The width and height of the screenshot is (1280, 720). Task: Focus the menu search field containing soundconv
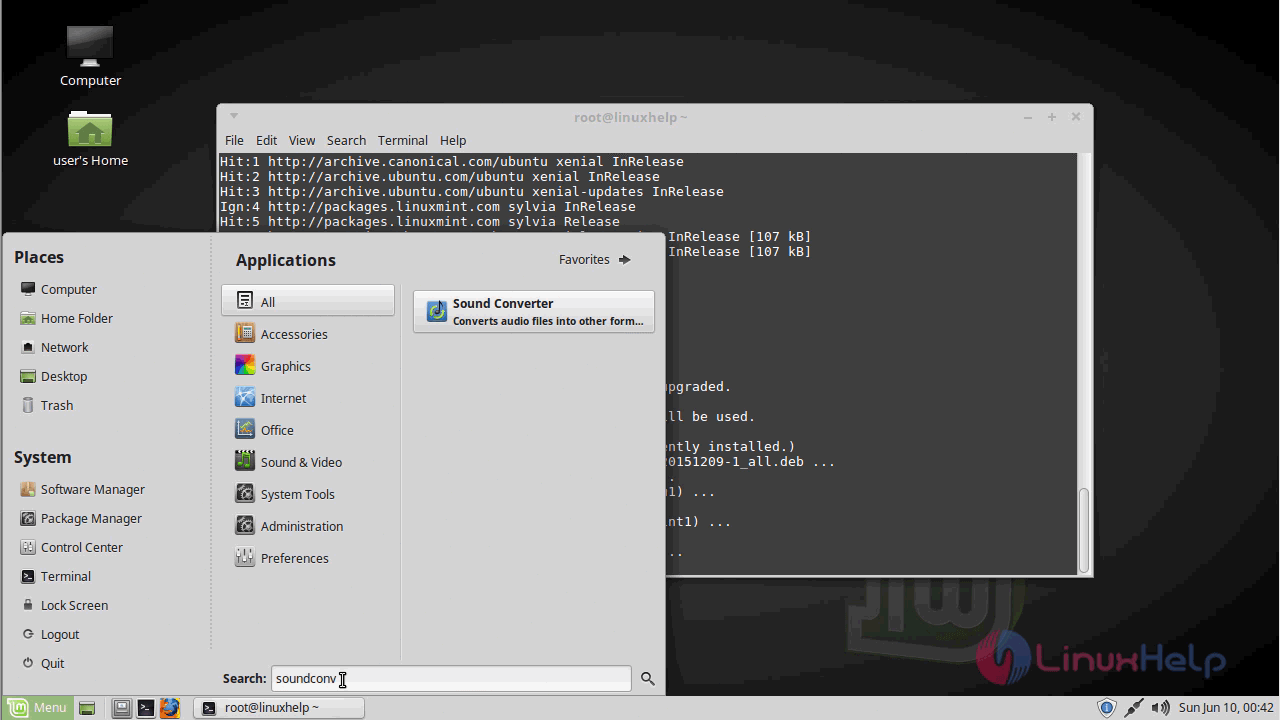451,679
